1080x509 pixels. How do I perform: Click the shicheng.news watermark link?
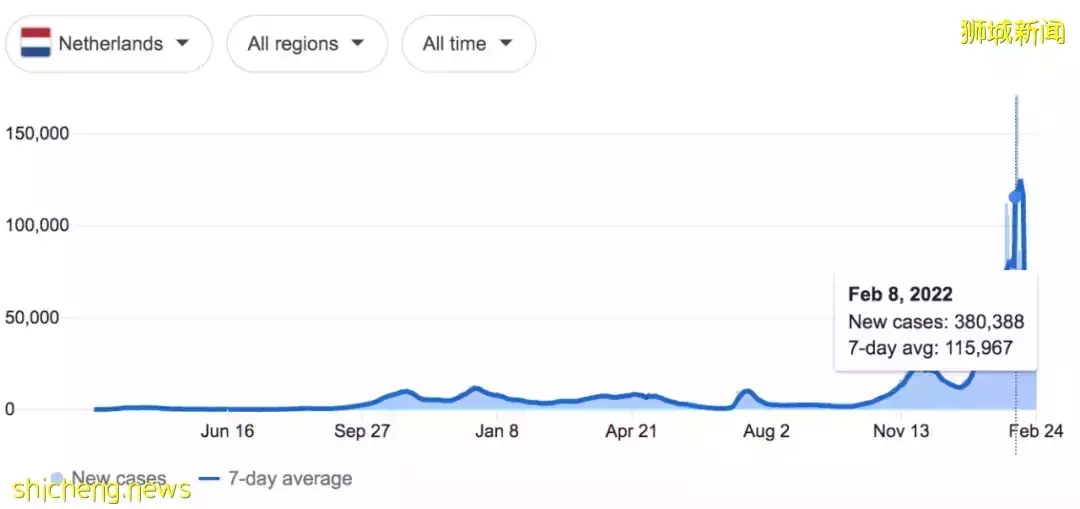(x=103, y=490)
